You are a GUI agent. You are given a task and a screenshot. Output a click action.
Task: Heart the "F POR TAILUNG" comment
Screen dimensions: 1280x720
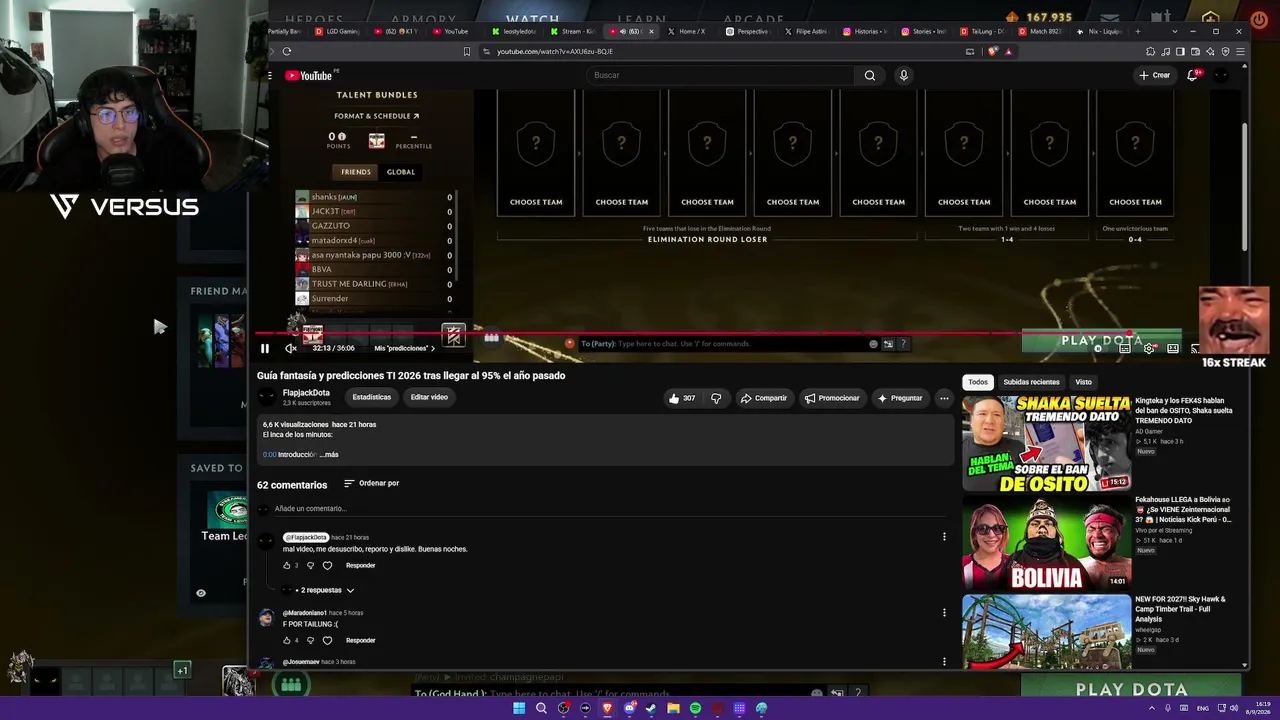pyautogui.click(x=327, y=641)
